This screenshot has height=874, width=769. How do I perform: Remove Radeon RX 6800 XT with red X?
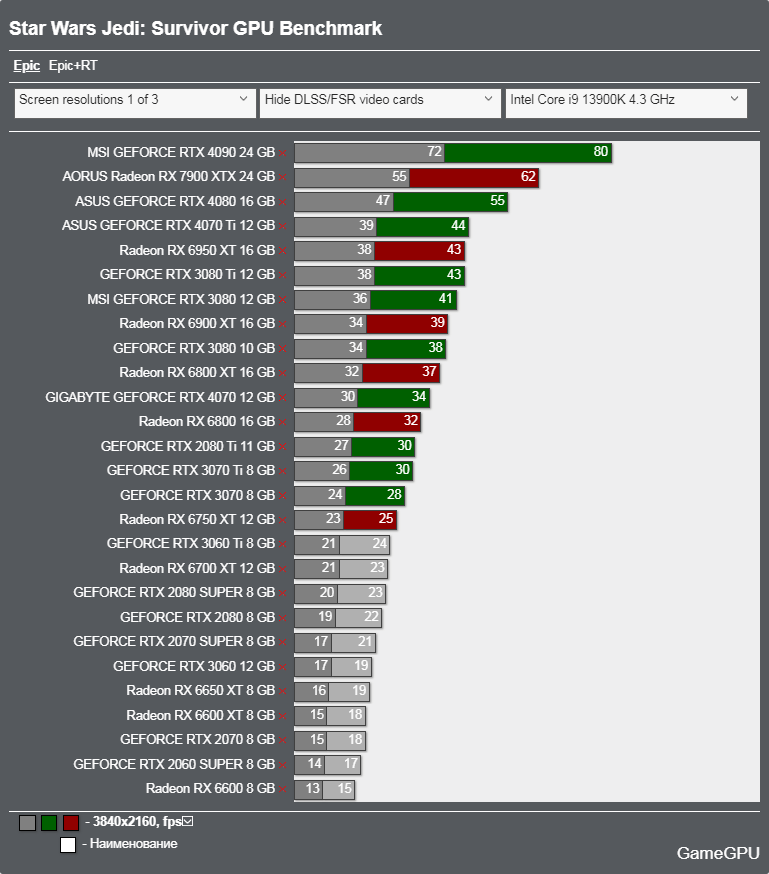[x=283, y=373]
